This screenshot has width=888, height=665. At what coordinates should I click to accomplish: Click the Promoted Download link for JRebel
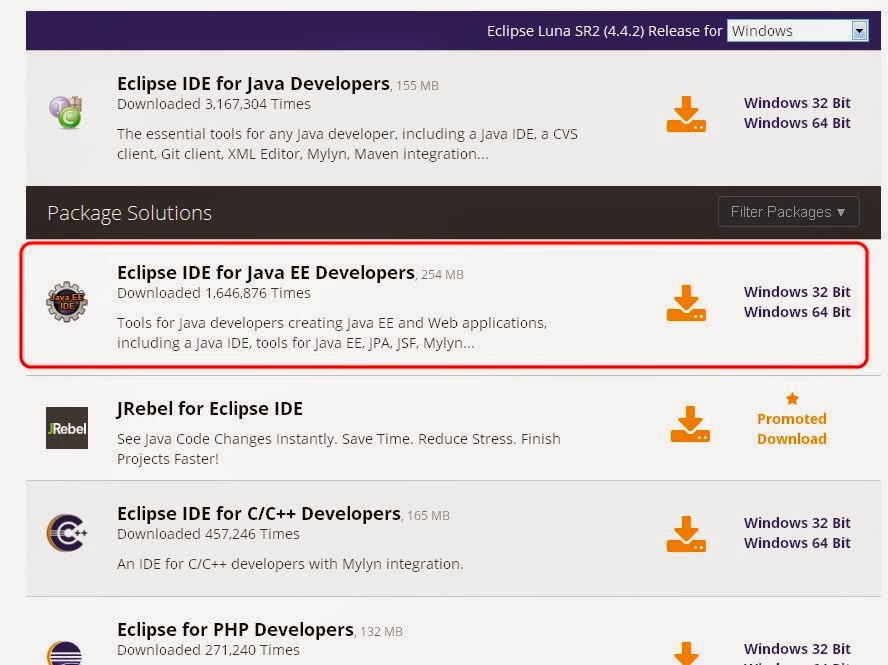click(791, 428)
